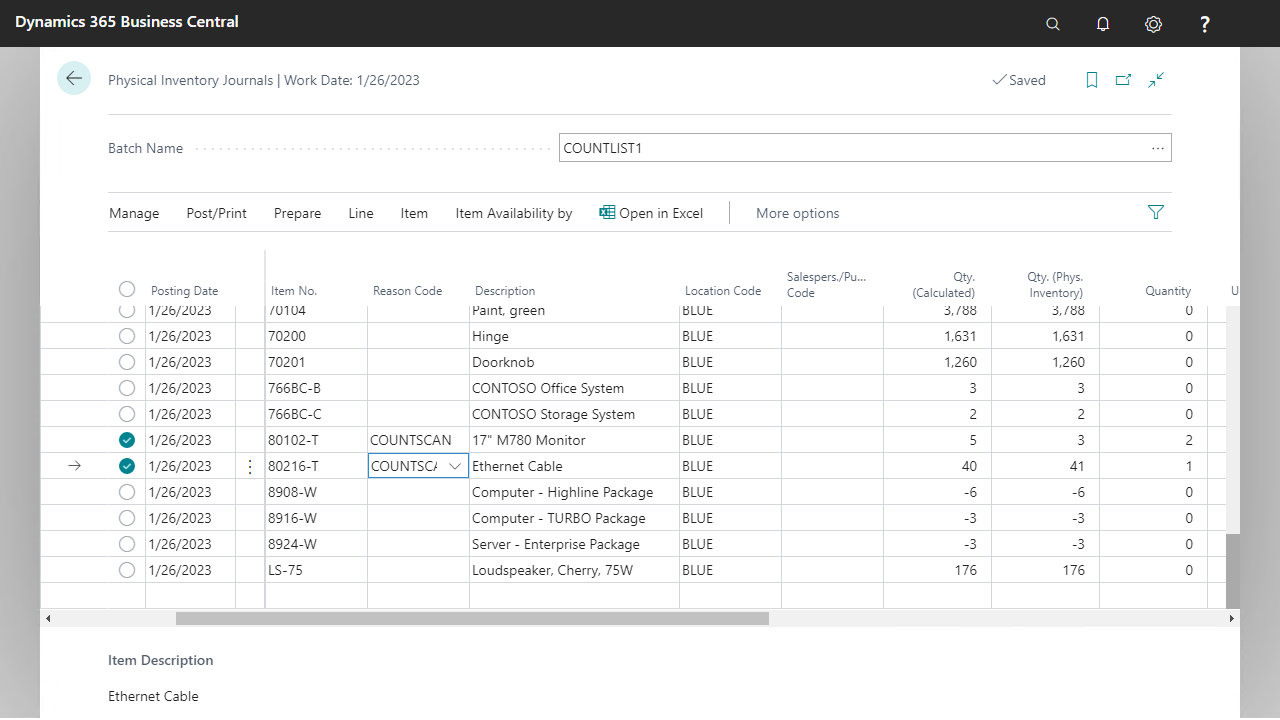Select the 8908-W row circle

click(127, 492)
